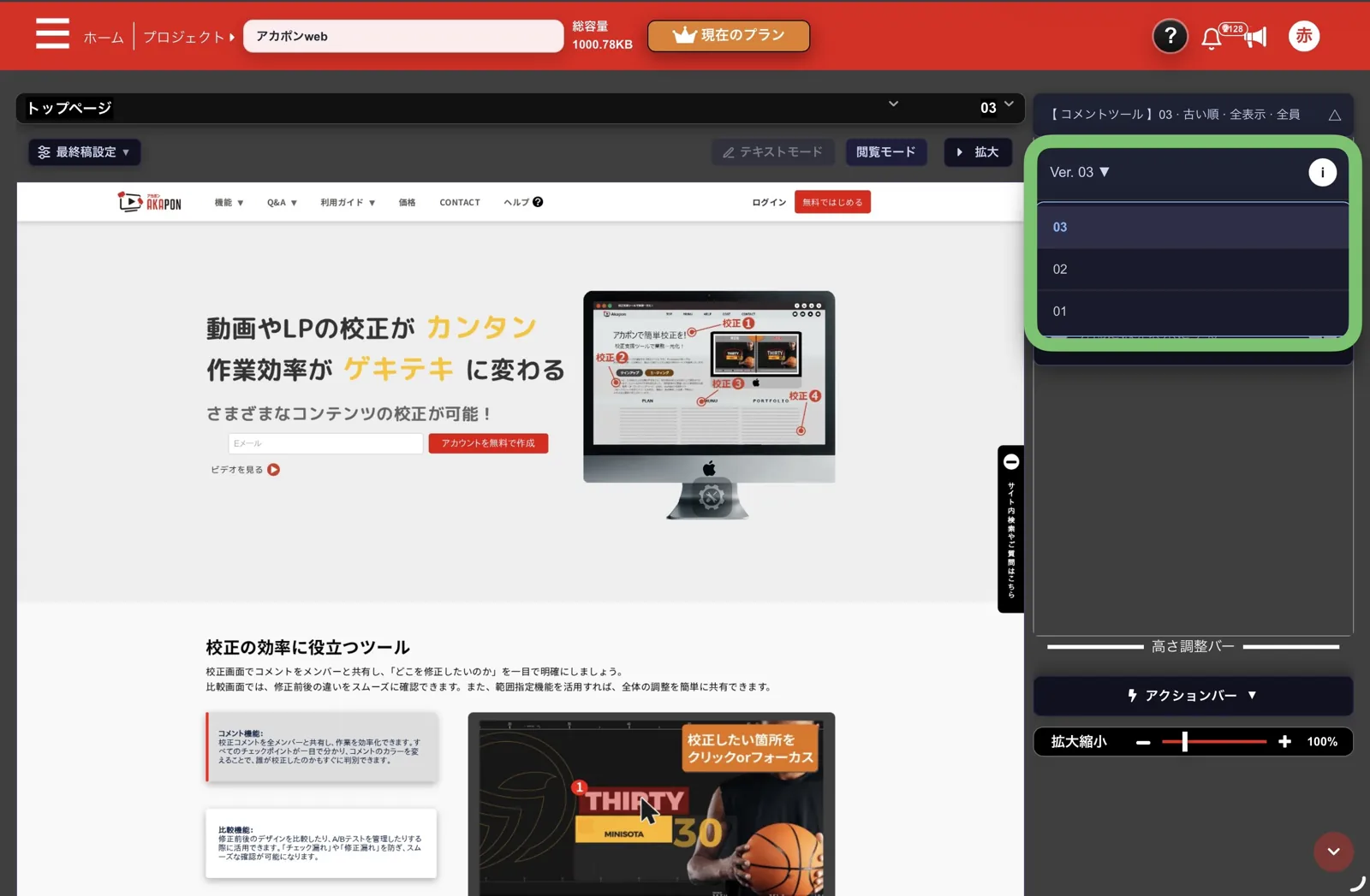This screenshot has height=896, width=1370.
Task: Click the 100% zoom value
Action: point(1322,742)
